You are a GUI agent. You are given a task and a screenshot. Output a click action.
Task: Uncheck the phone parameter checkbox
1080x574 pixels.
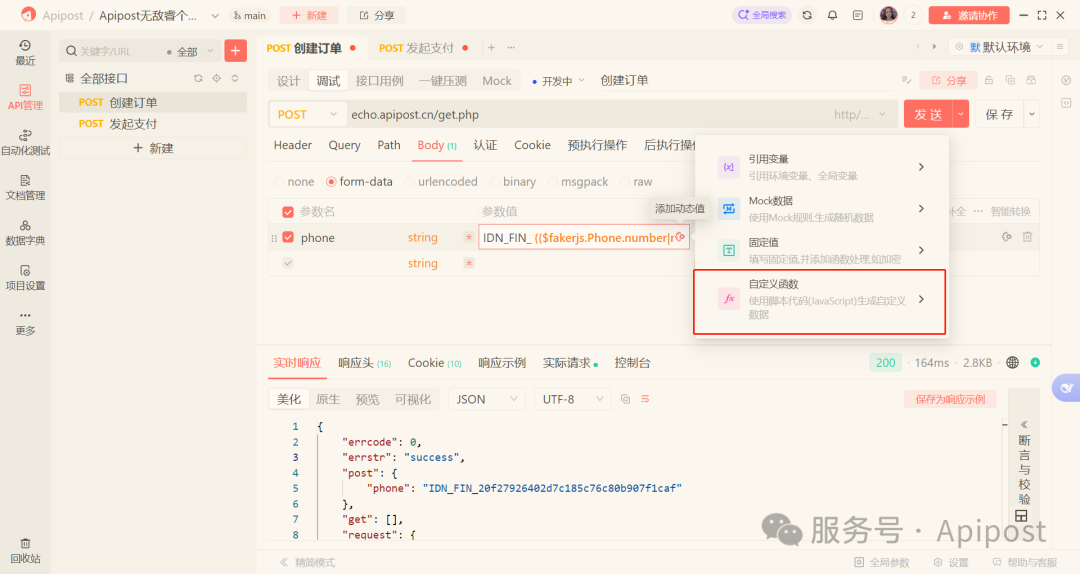(288, 237)
